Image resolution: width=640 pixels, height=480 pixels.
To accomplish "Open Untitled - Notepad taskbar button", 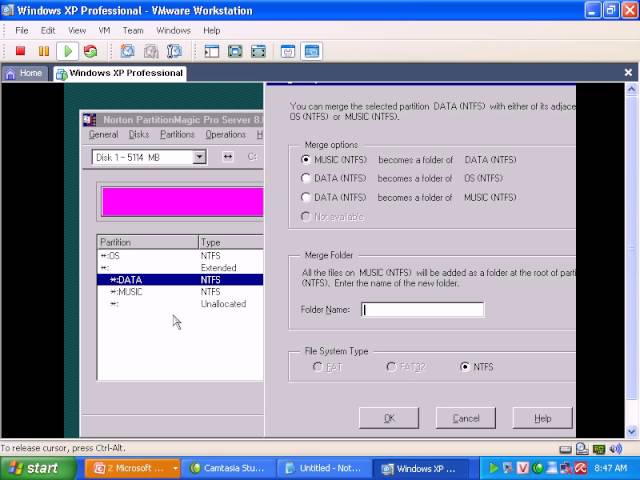I will tap(324, 468).
